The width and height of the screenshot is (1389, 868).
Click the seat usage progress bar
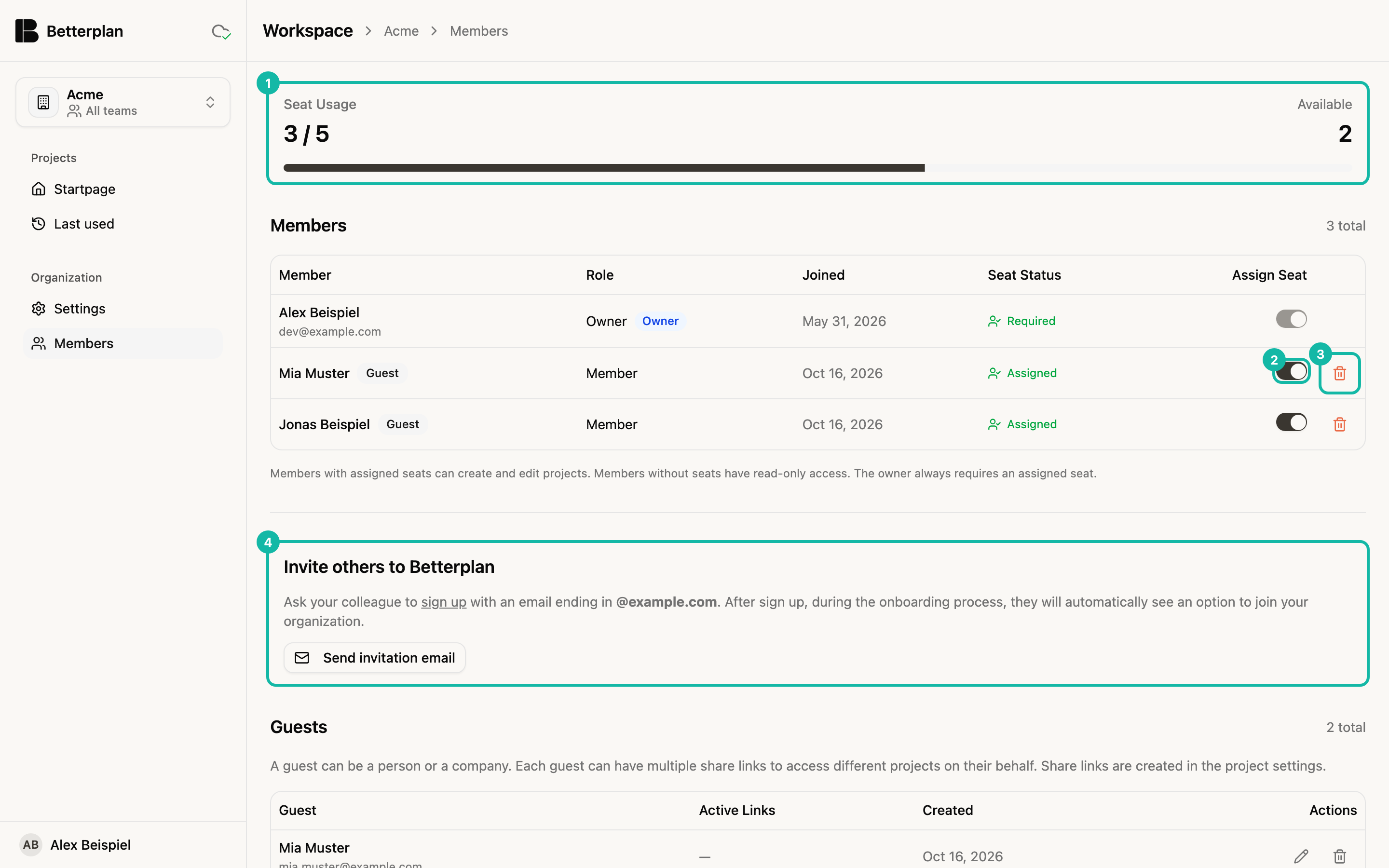pos(817,168)
